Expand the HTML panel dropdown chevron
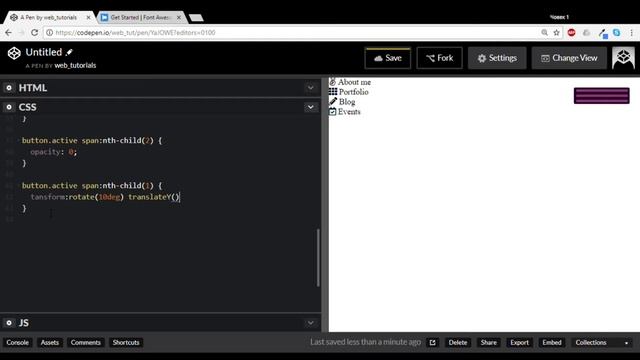The height and width of the screenshot is (360, 640). [311, 88]
